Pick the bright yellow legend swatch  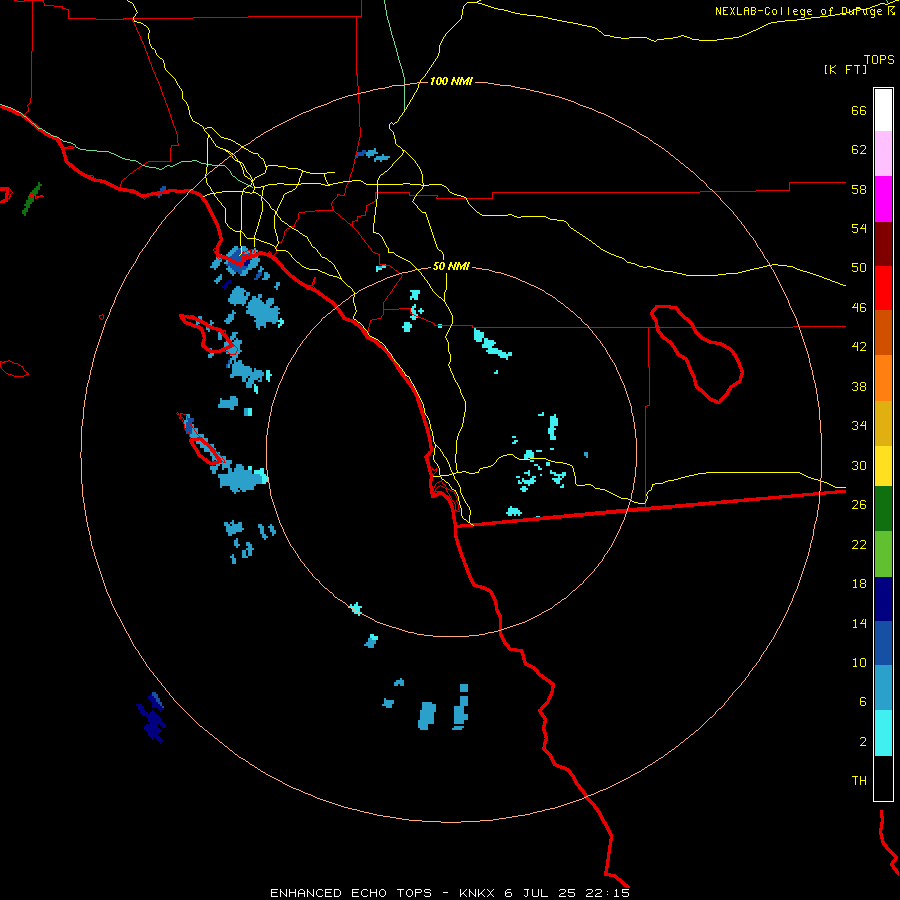pos(883,466)
